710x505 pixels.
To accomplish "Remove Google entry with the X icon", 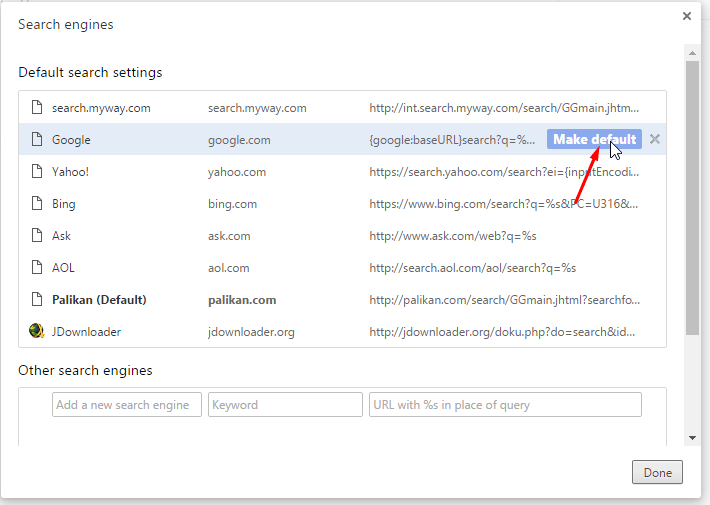I will click(x=655, y=139).
